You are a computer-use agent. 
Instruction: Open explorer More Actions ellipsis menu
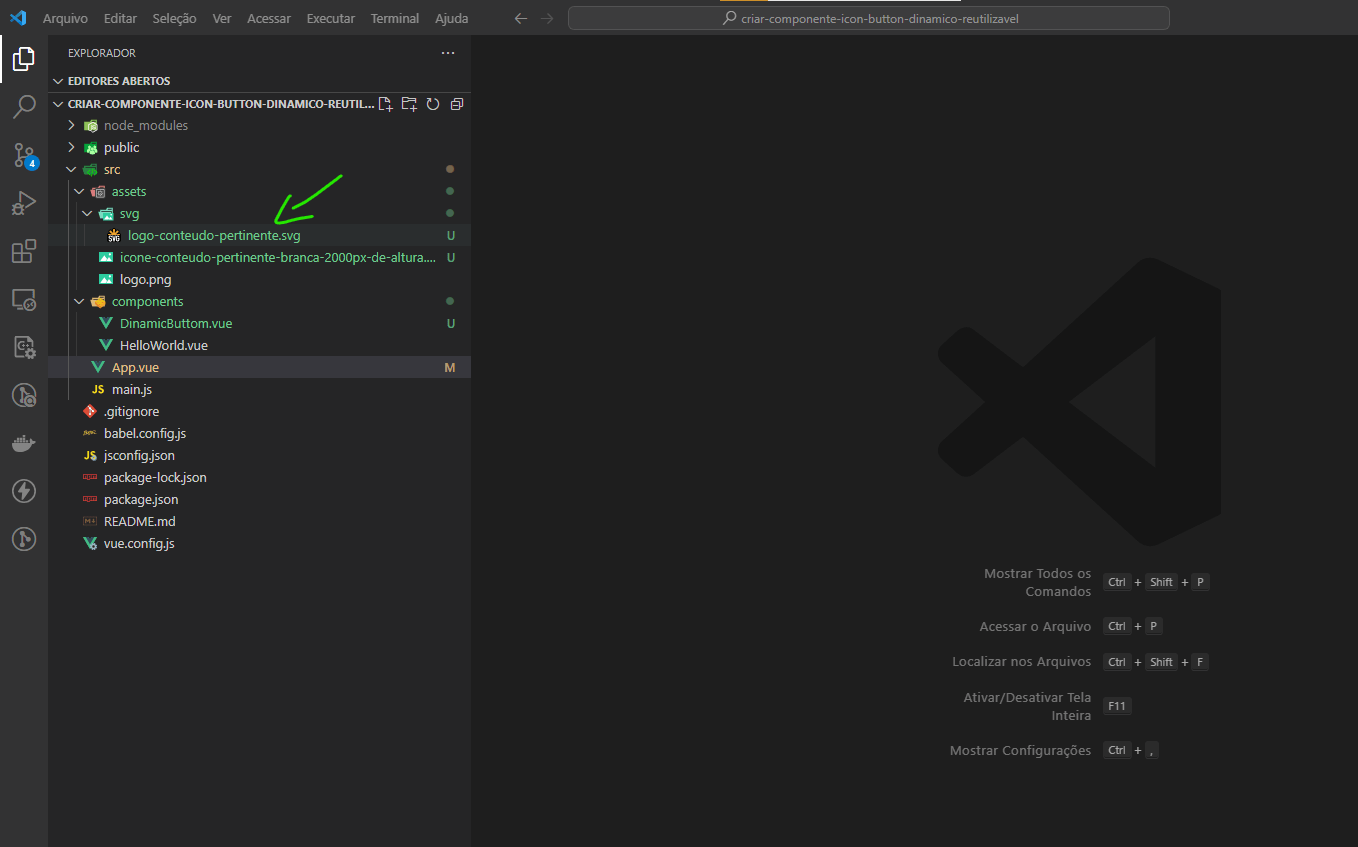(447, 53)
